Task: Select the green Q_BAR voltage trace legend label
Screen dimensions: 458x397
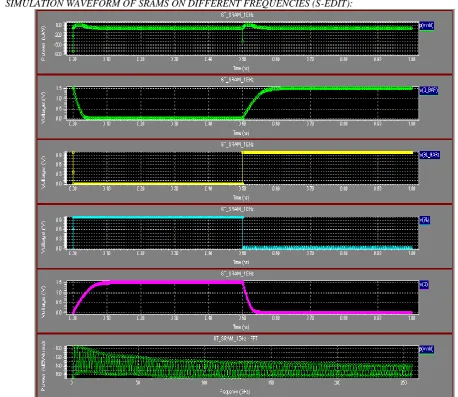Action: point(428,90)
